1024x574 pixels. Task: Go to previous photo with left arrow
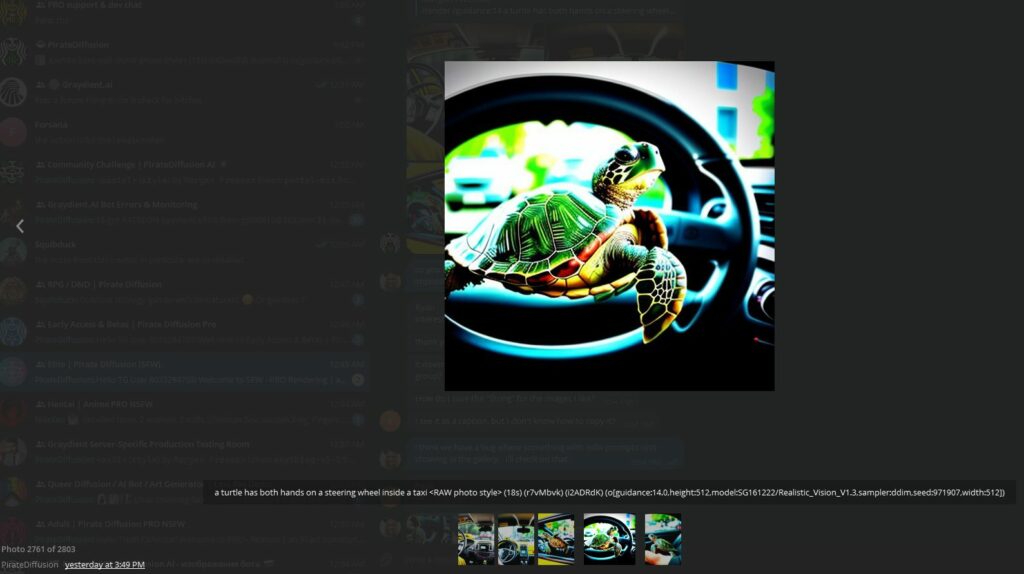click(x=20, y=226)
